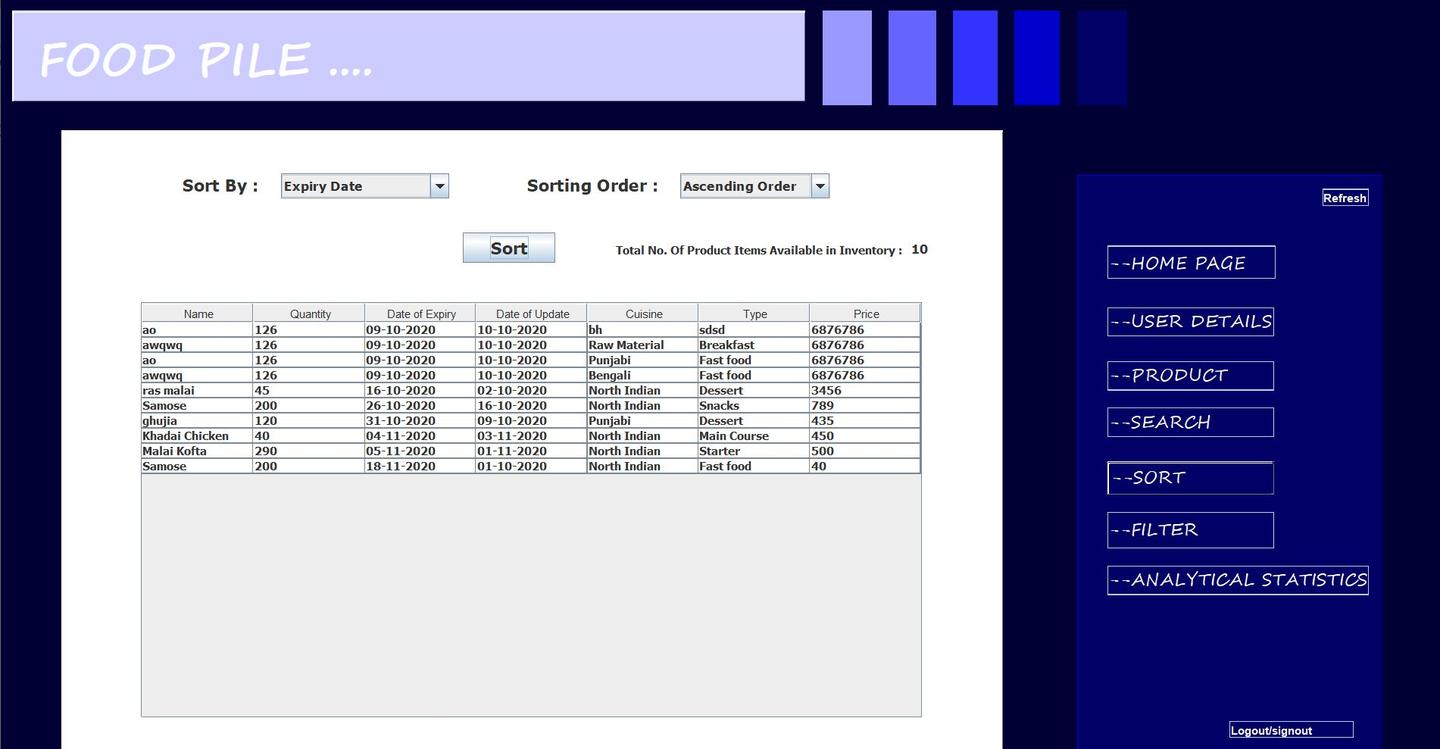1440x749 pixels.
Task: Click expiry date 18-11-2020
Action: 420,466
